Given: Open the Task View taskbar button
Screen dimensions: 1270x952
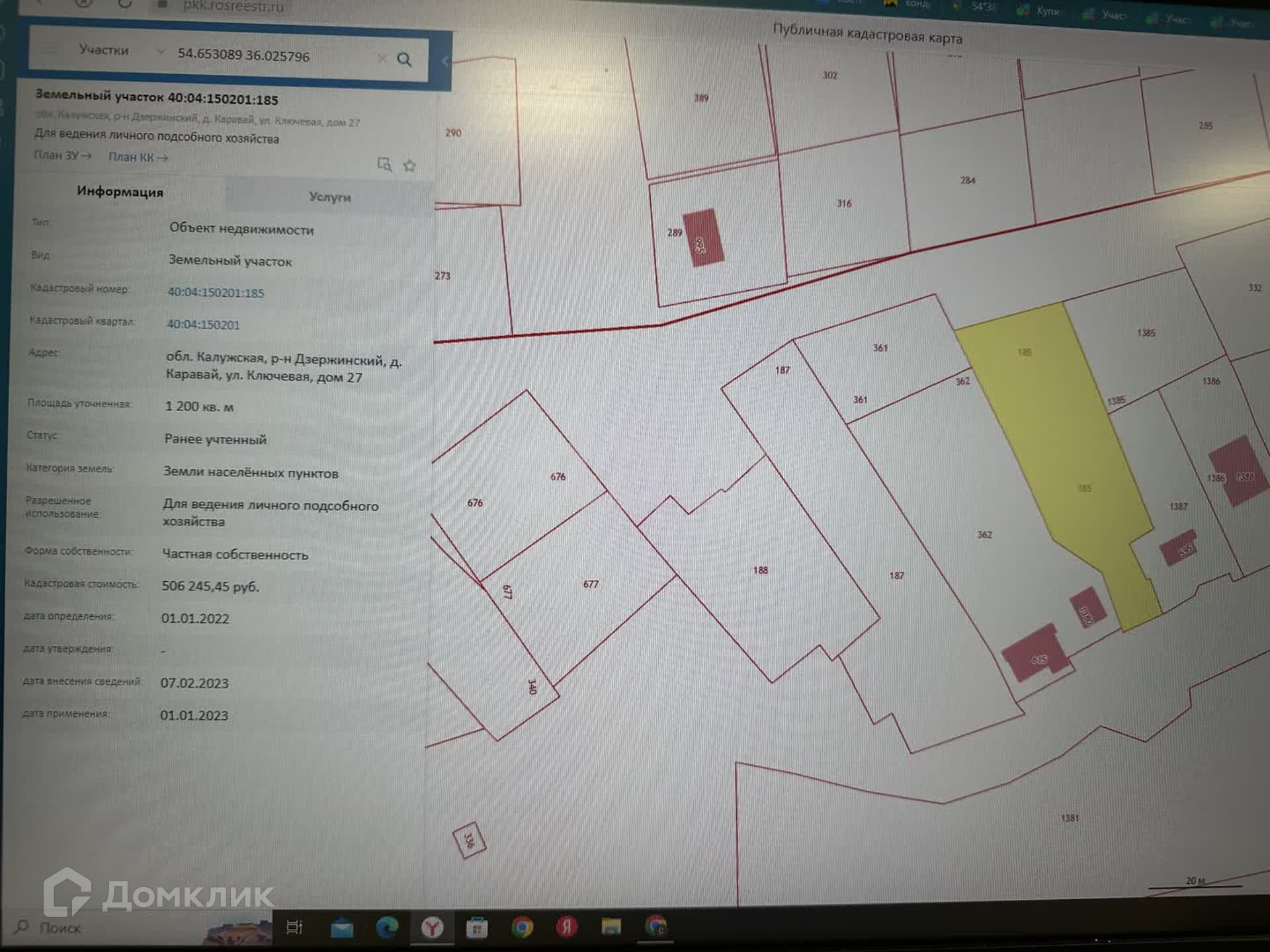Looking at the screenshot, I should 294,928.
